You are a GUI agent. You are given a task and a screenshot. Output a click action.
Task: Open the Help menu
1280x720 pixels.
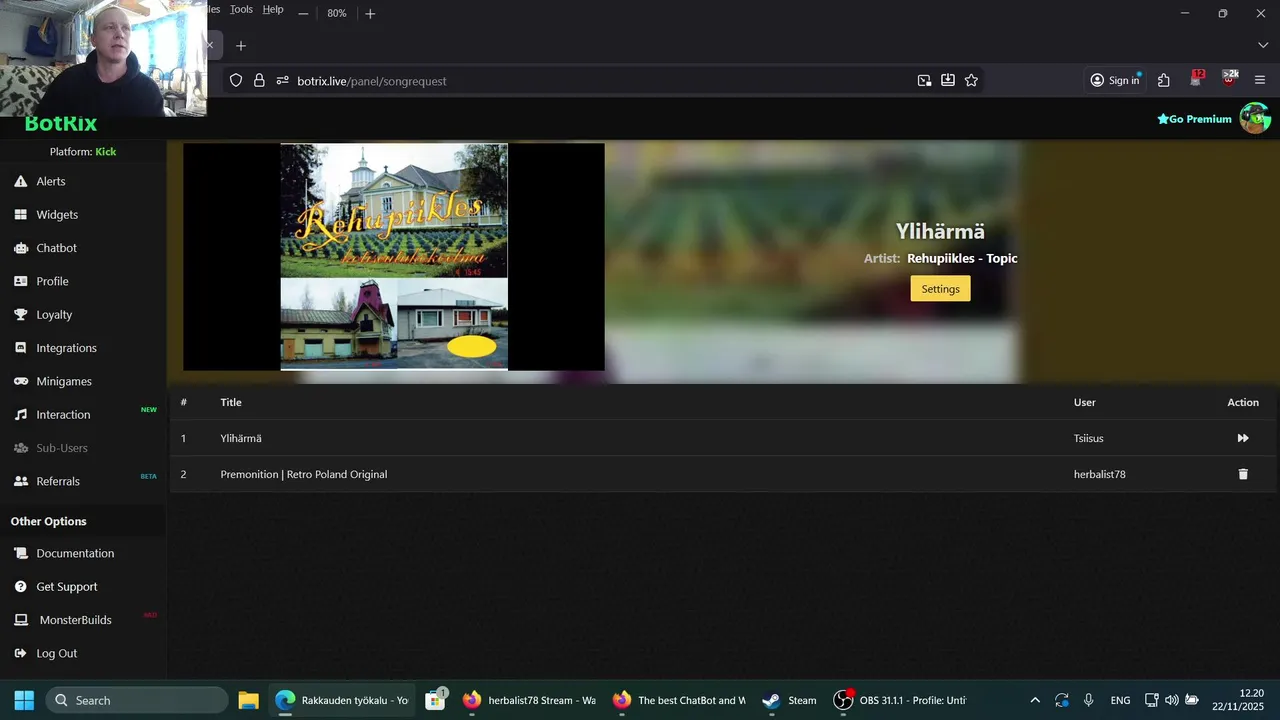(273, 9)
